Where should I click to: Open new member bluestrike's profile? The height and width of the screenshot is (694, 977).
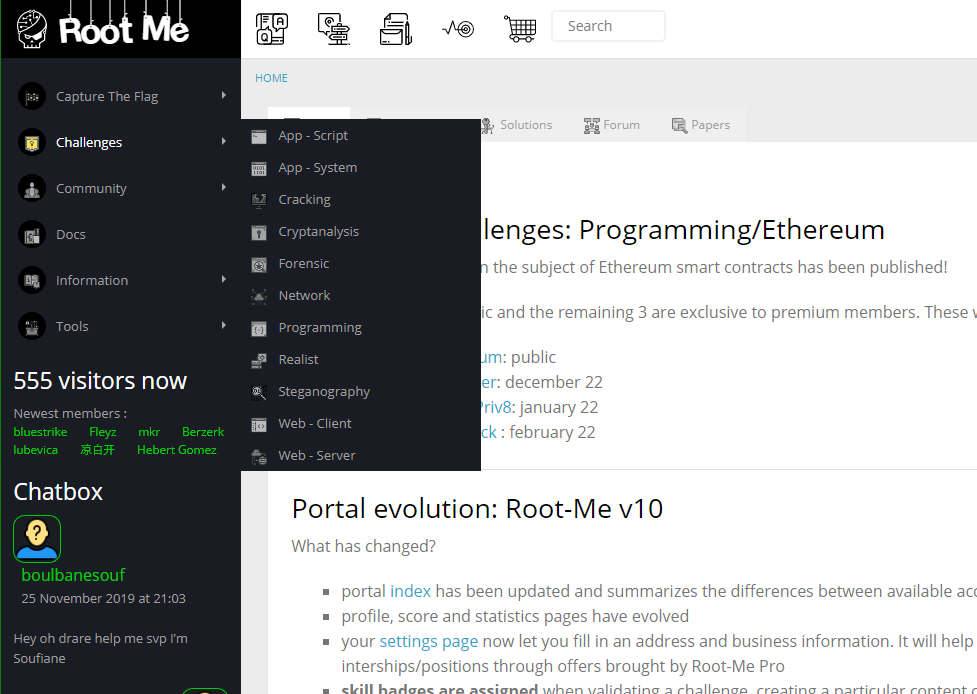click(41, 432)
